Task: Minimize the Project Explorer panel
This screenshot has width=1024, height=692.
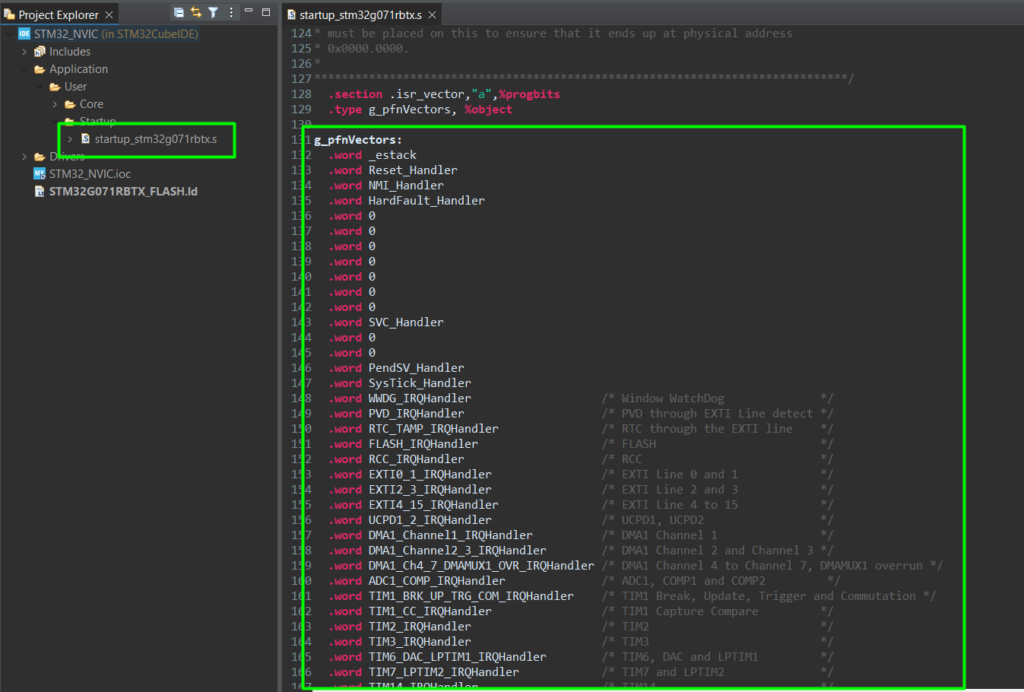Action: (250, 13)
